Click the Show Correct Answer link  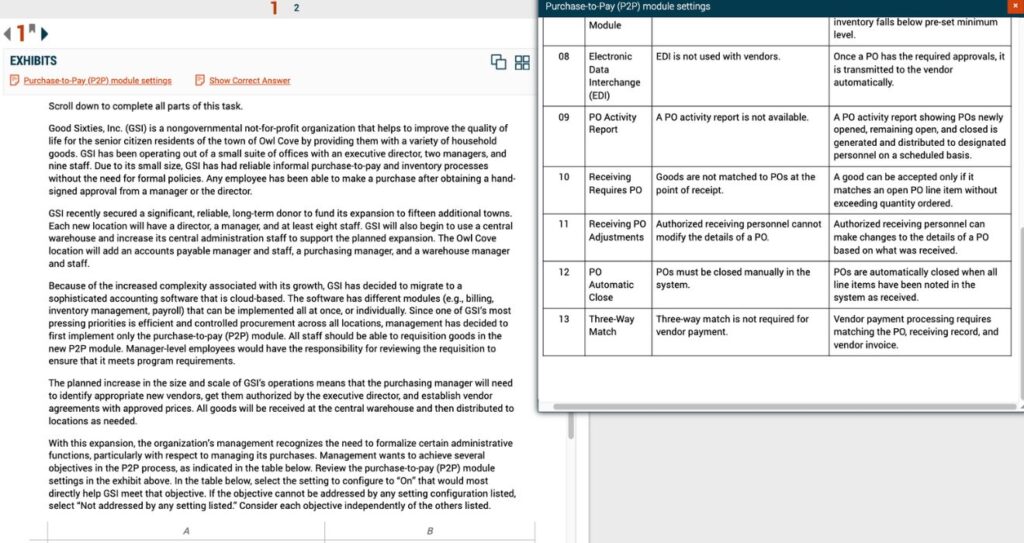(249, 81)
